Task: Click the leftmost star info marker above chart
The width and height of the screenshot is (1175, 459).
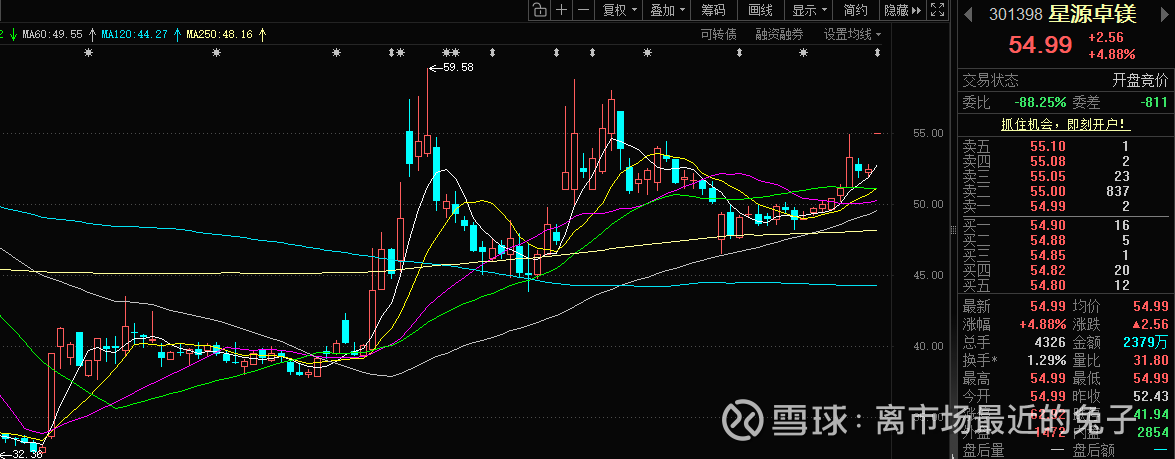Action: (x=88, y=52)
